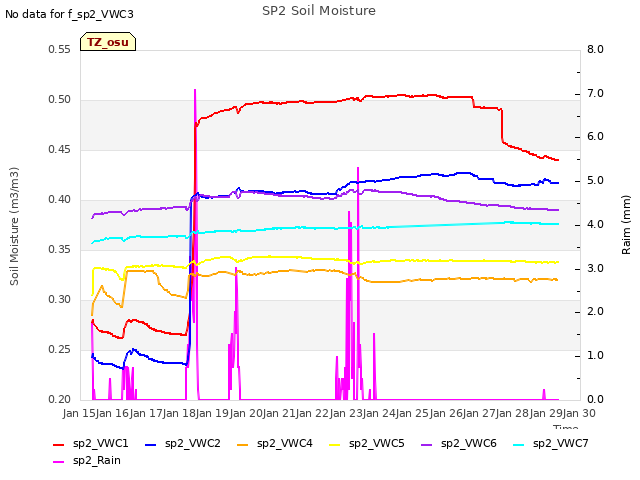This screenshot has width=640, height=480.
Task: Select the sp2_VWC4 legend label
Action: pos(284,444)
